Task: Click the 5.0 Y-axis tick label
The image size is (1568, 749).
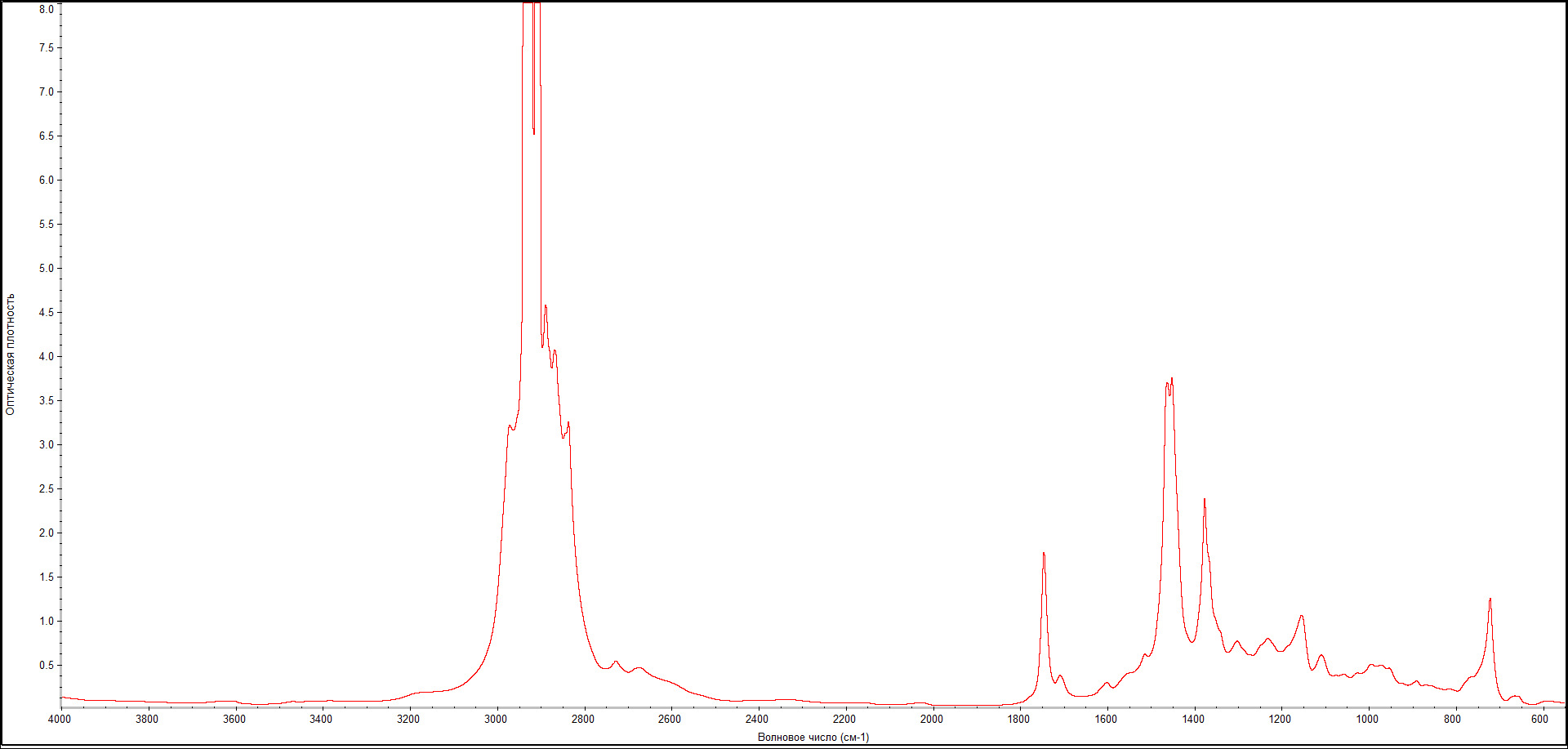Action: coord(47,268)
